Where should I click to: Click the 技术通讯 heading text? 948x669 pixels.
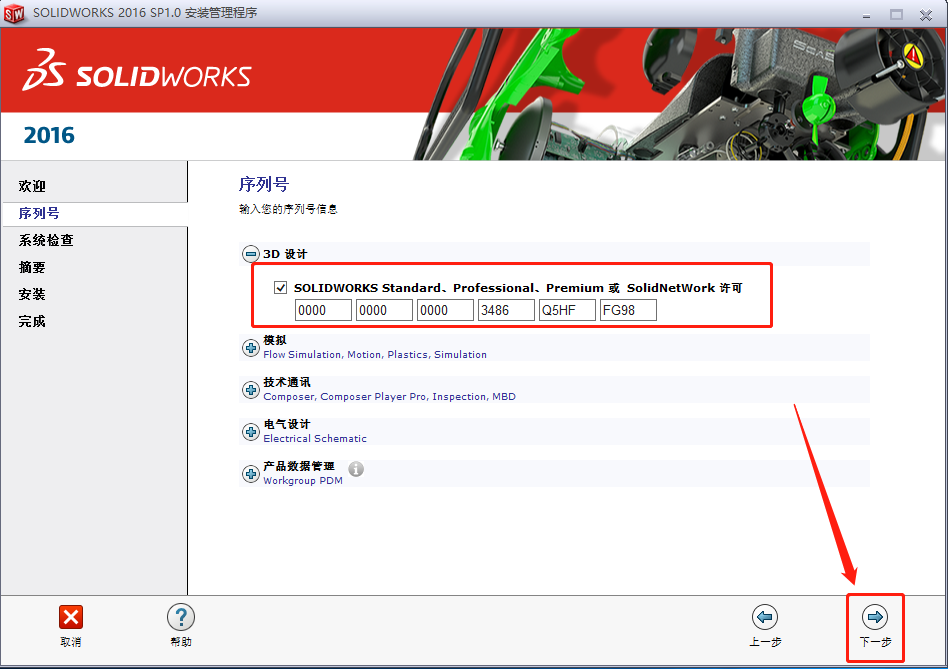(x=287, y=382)
